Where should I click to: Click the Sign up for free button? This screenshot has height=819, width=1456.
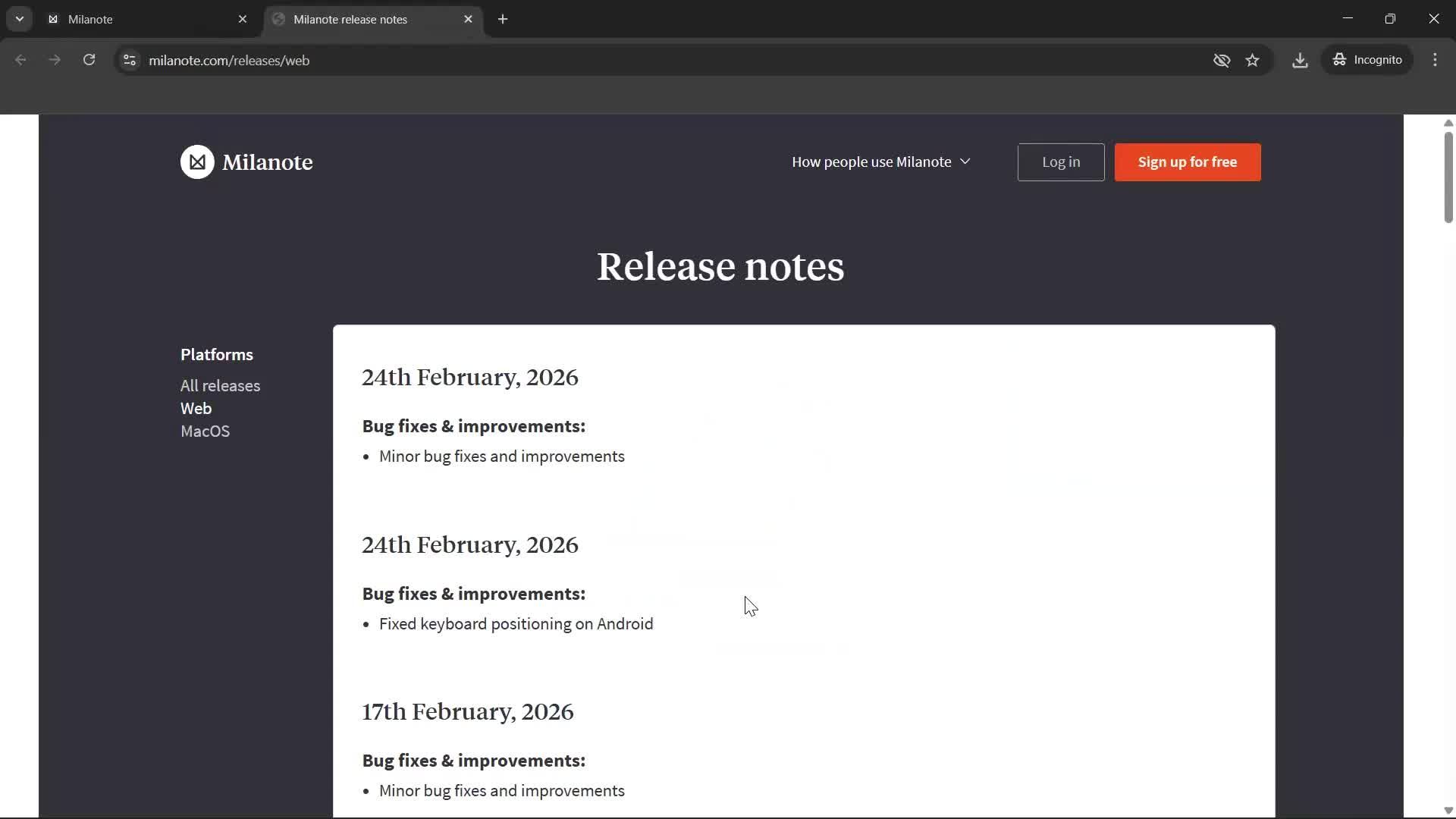pos(1187,162)
